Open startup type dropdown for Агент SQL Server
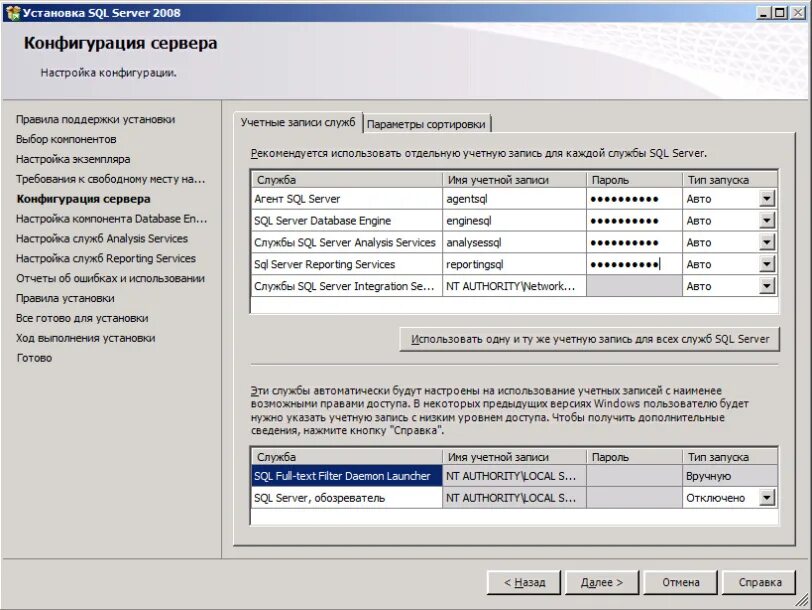 tap(766, 198)
